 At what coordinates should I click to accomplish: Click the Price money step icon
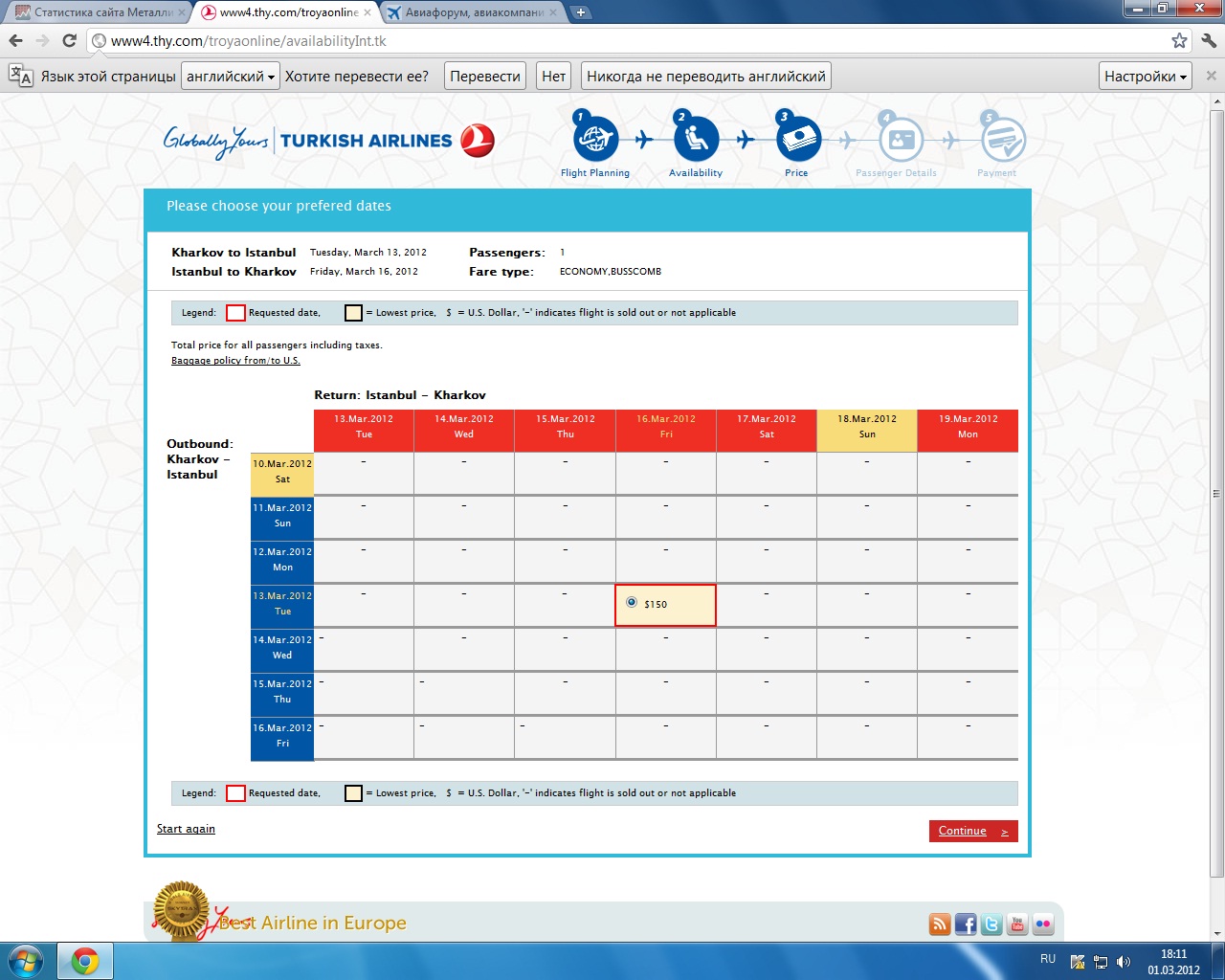[x=797, y=140]
